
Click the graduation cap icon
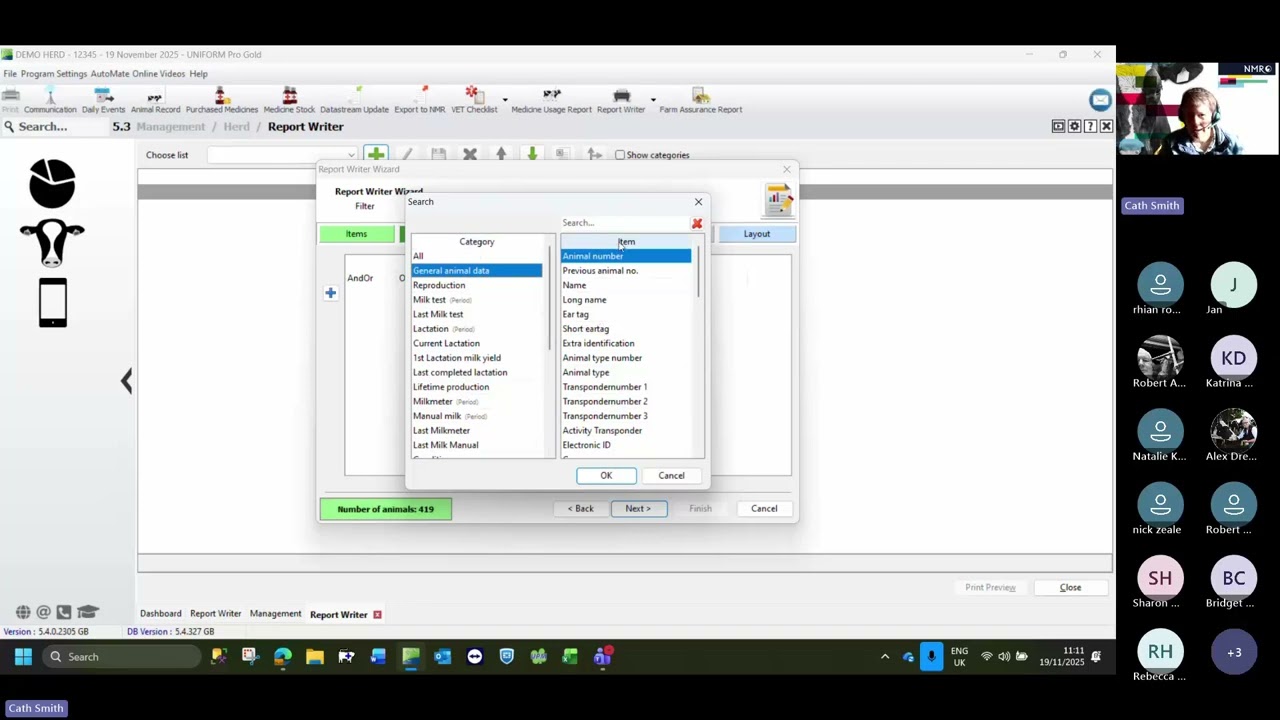[x=88, y=612]
